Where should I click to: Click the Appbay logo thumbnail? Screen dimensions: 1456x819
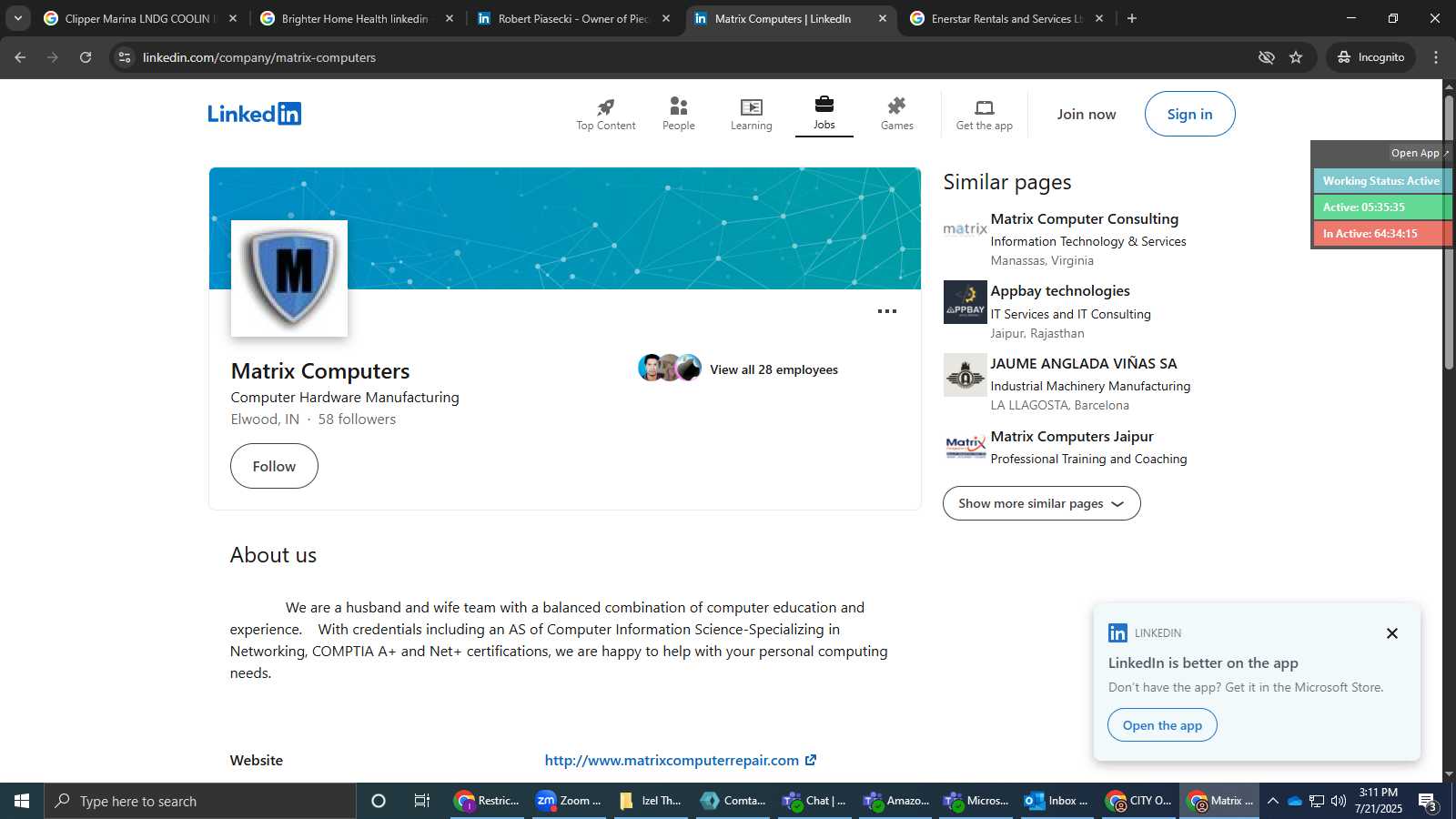coord(965,302)
